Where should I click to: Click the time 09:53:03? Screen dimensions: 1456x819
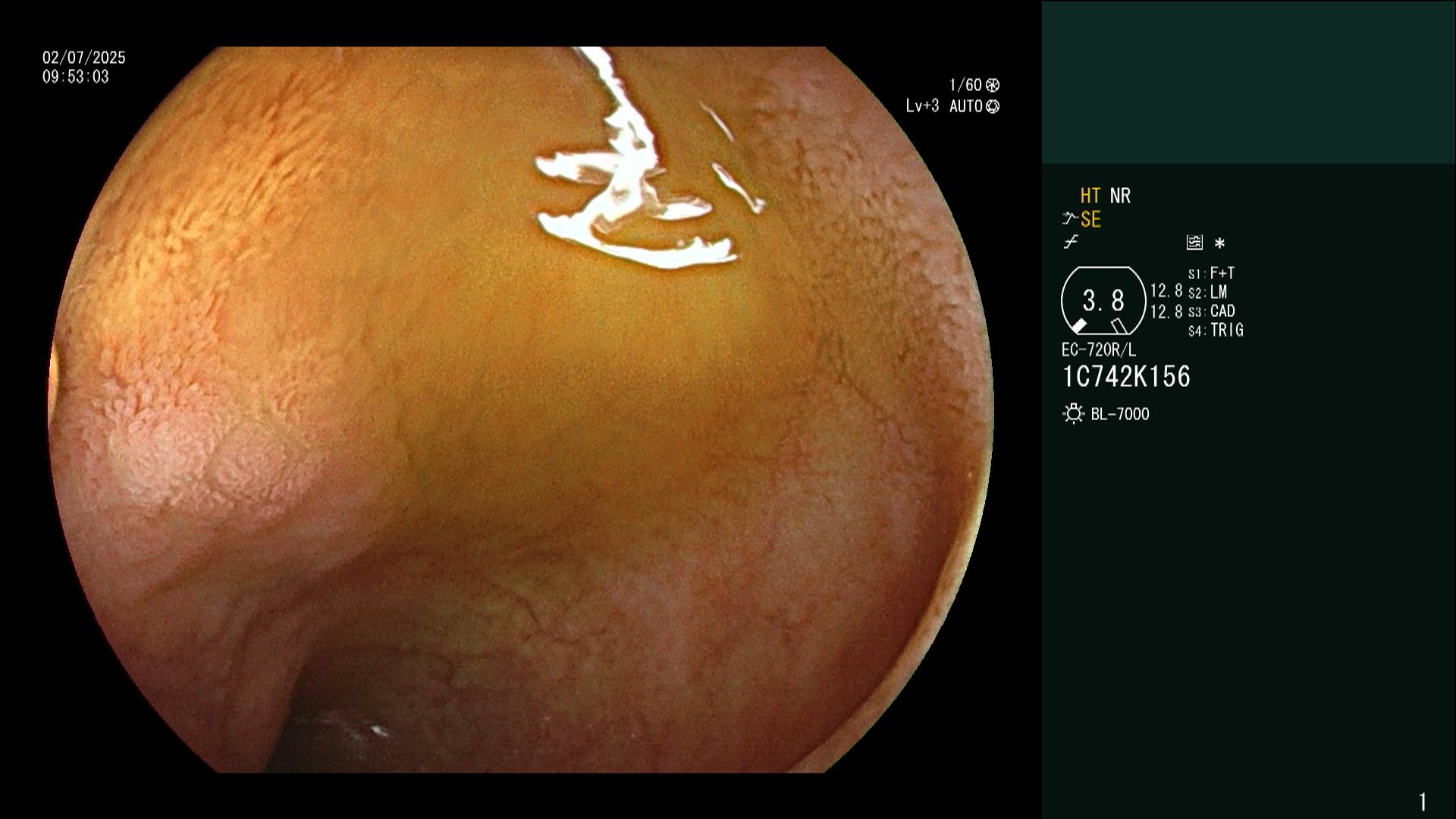click(x=76, y=77)
